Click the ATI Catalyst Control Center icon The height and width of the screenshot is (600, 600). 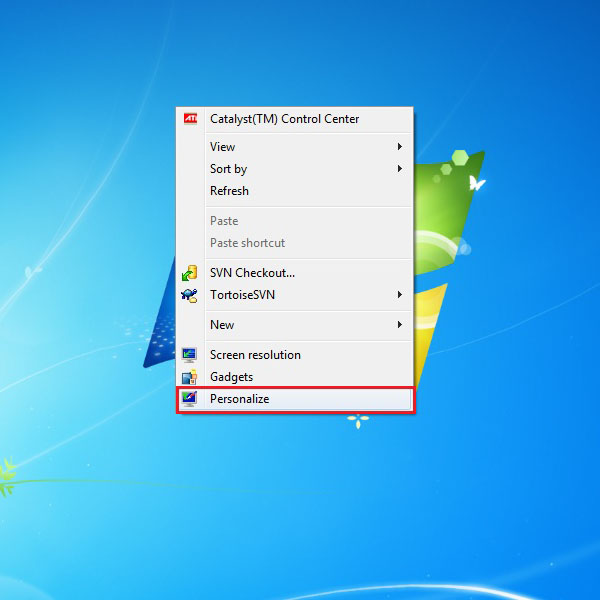point(190,119)
